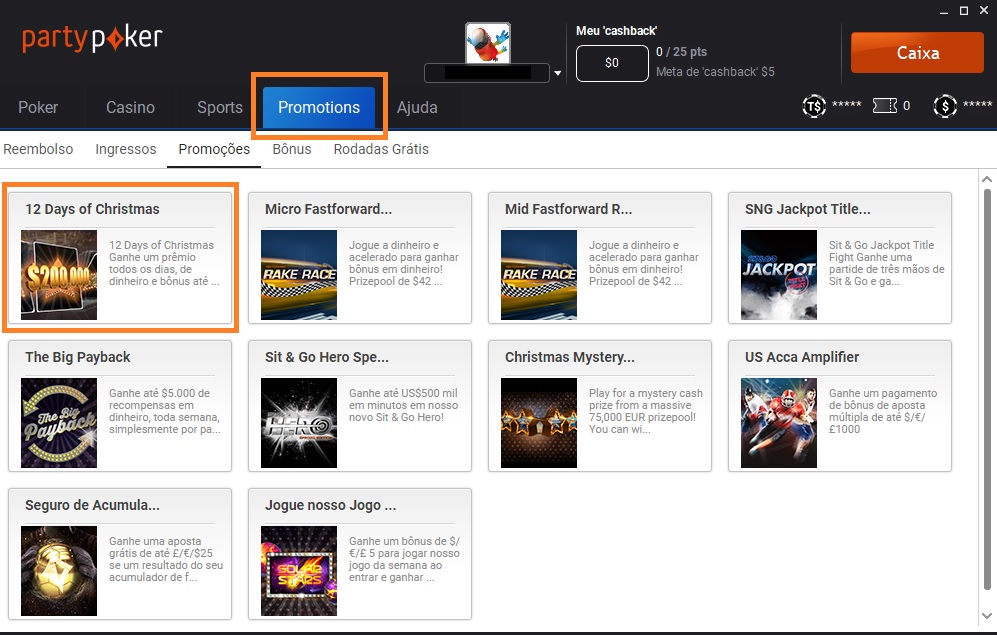Open the tickets icon showing 0

(884, 106)
